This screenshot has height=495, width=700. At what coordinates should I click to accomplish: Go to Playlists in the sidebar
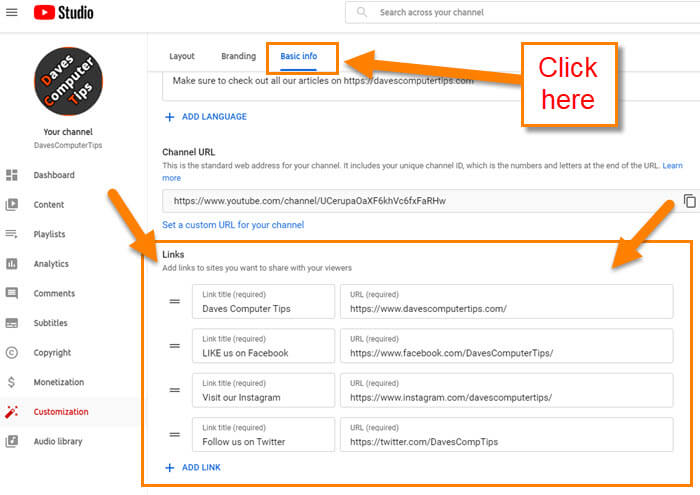49,234
